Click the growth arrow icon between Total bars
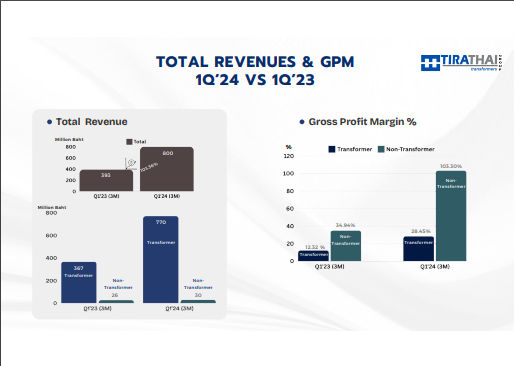 click(130, 164)
